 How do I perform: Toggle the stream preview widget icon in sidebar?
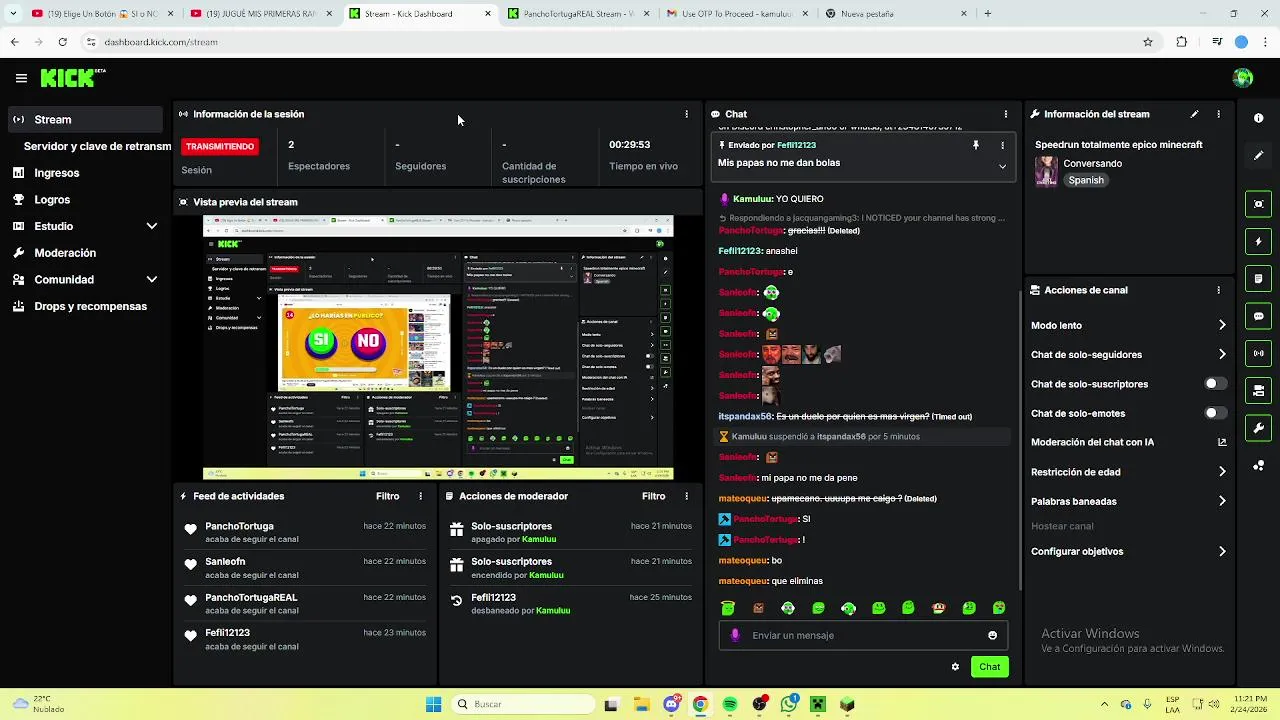pos(1258,204)
